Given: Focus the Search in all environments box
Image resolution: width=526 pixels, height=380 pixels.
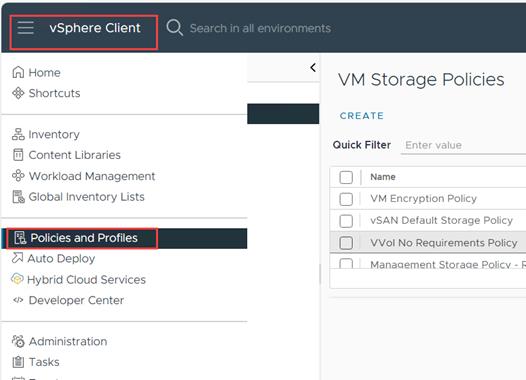Looking at the screenshot, I should tap(260, 28).
